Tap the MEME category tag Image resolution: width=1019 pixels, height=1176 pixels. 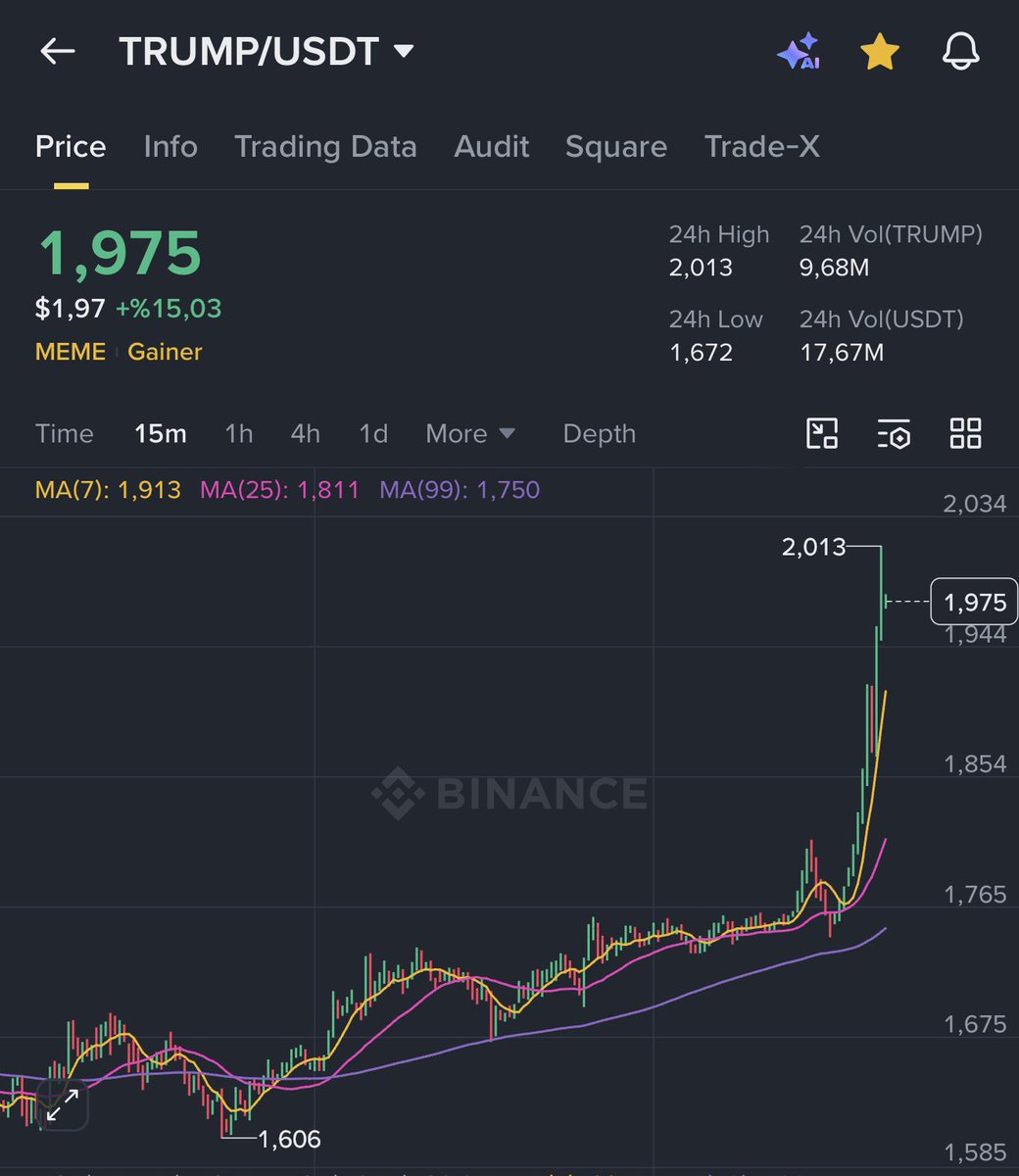point(71,352)
